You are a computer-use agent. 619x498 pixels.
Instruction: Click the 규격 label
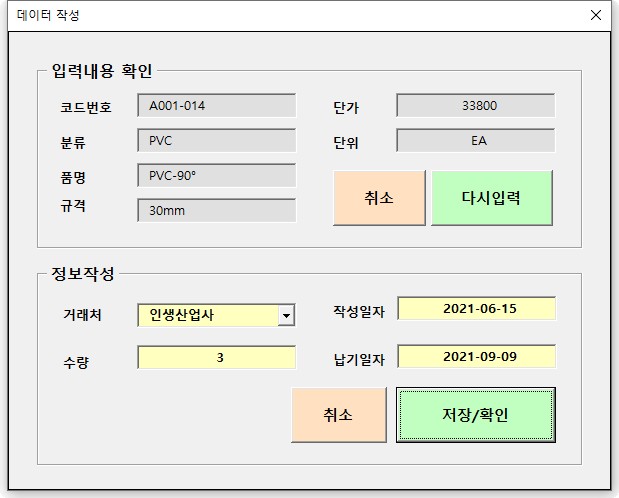[73, 206]
